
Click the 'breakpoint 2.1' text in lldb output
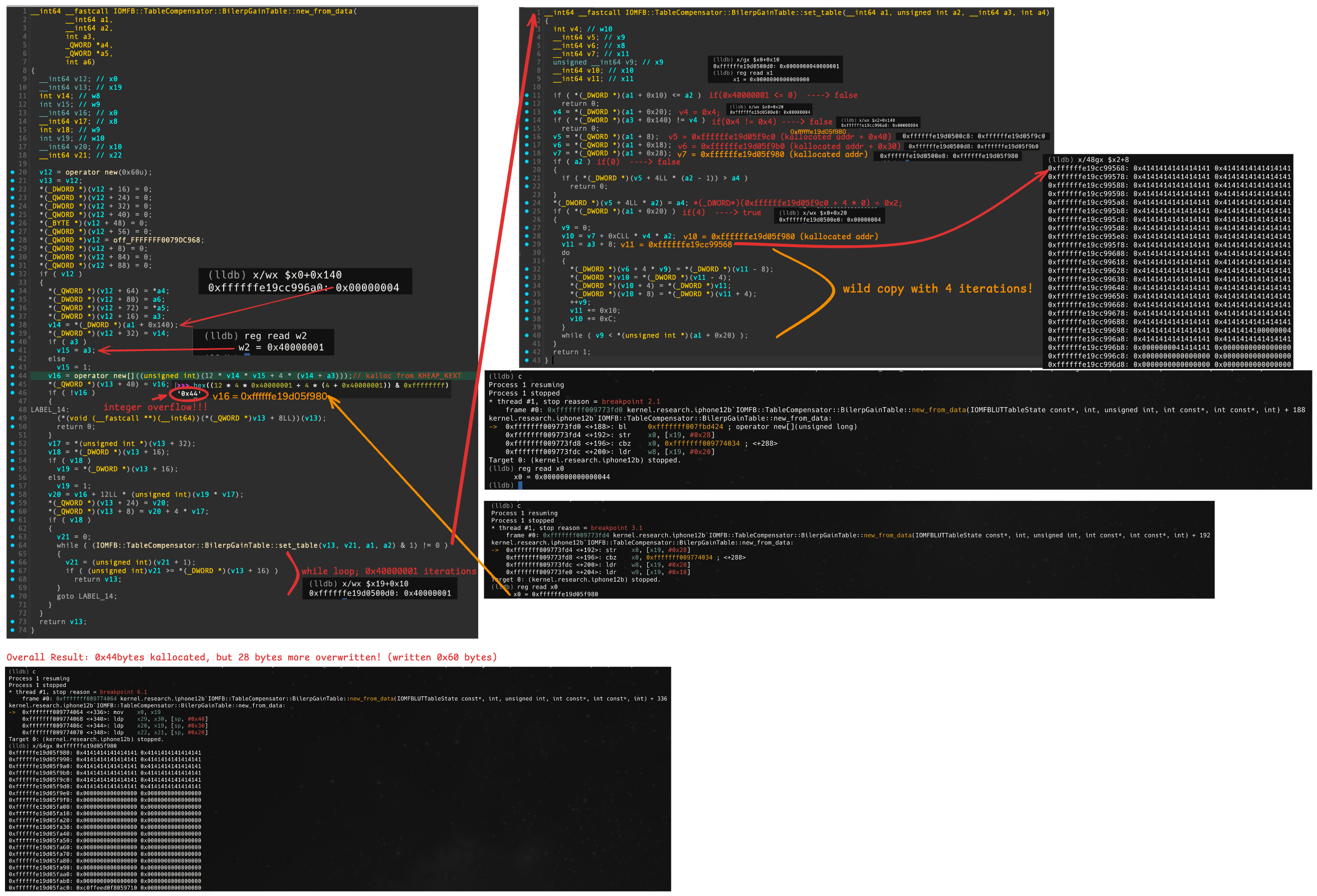630,401
